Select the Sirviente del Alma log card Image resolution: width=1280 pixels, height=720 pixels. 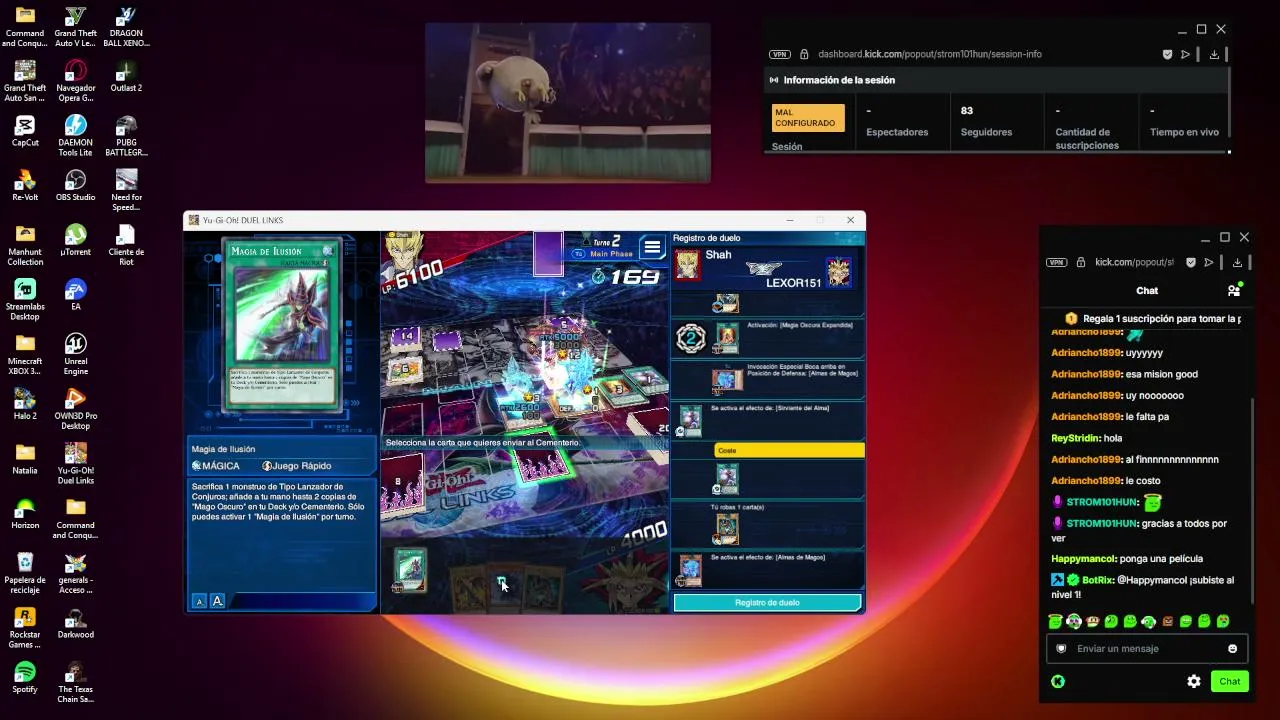pyautogui.click(x=690, y=421)
